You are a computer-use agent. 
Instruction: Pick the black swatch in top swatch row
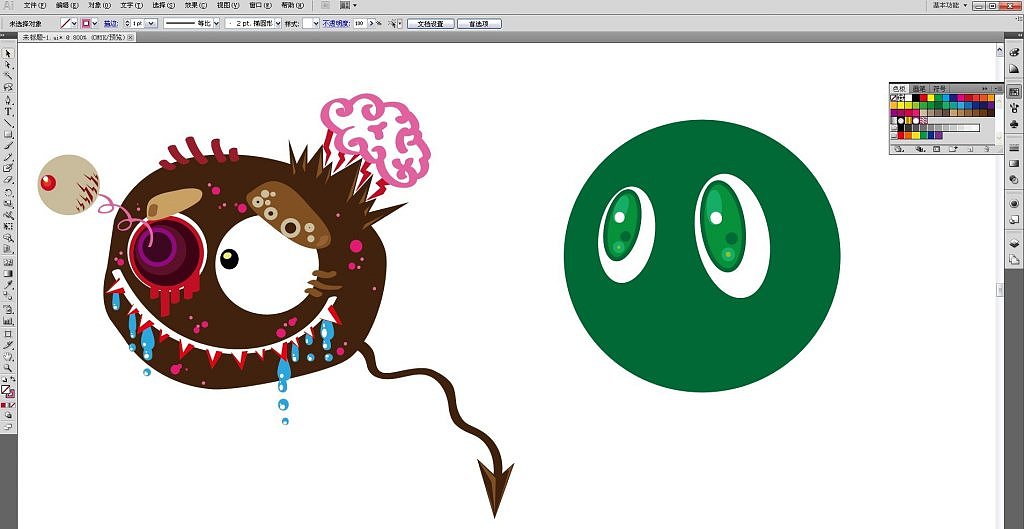(916, 98)
